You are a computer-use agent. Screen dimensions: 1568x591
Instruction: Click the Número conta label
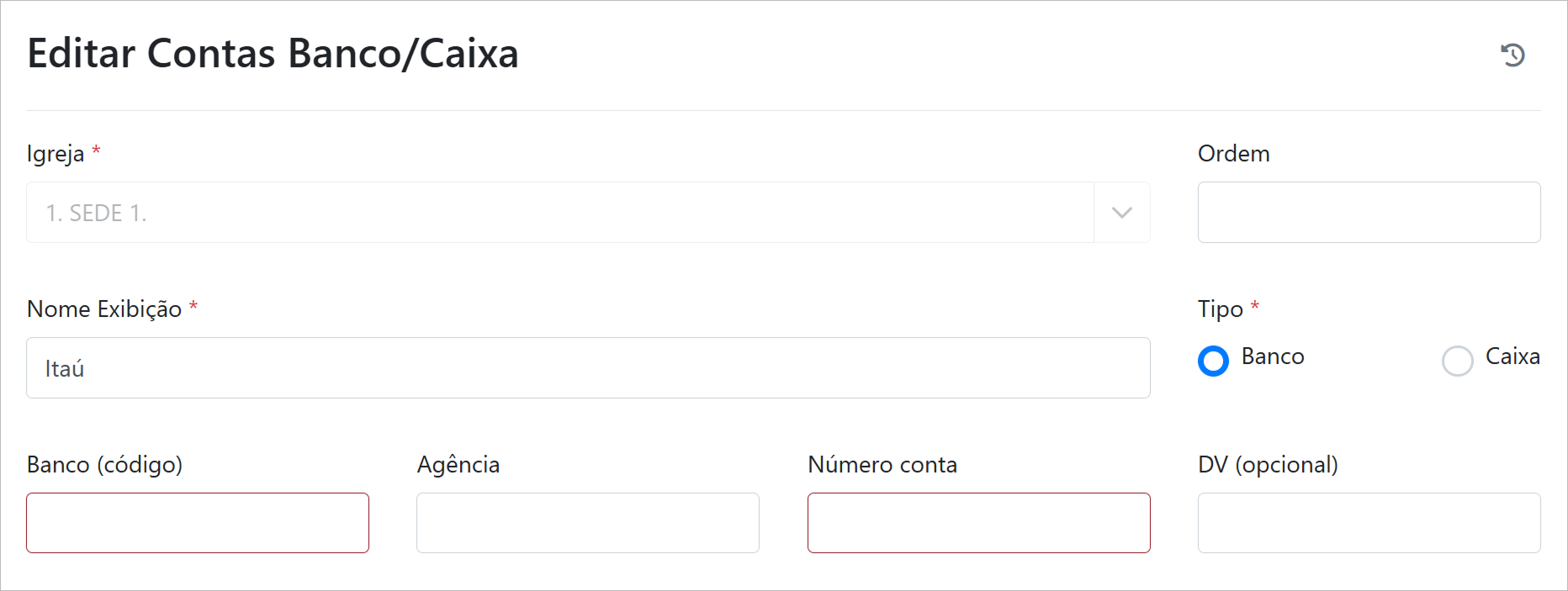[882, 465]
